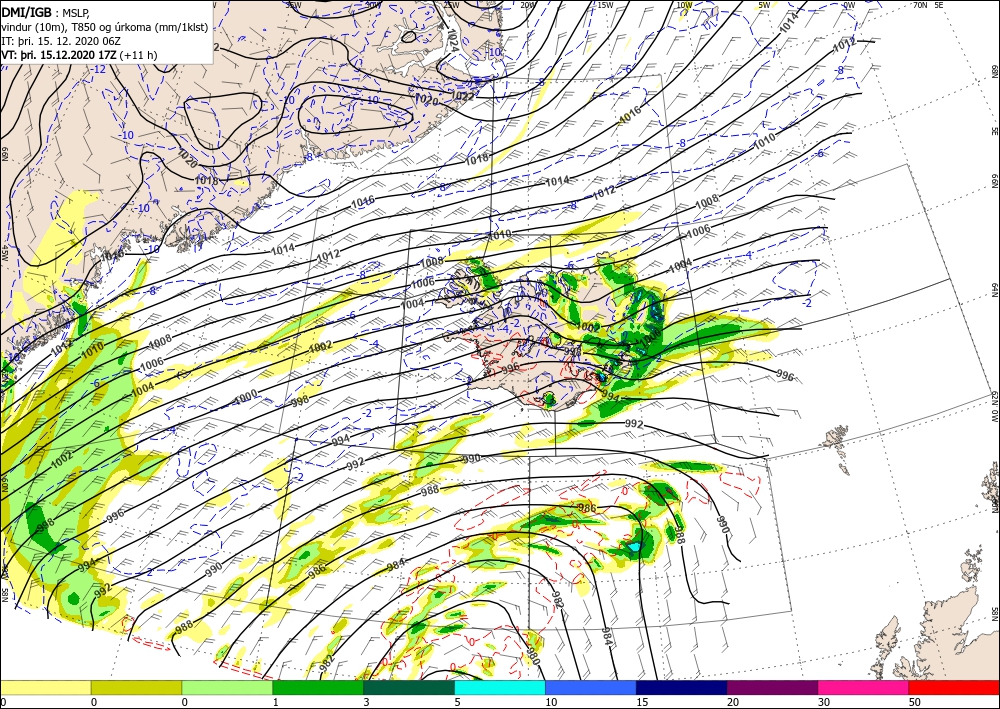
Task: Click the olive yellow legend swatch
Action: pos(136,687)
